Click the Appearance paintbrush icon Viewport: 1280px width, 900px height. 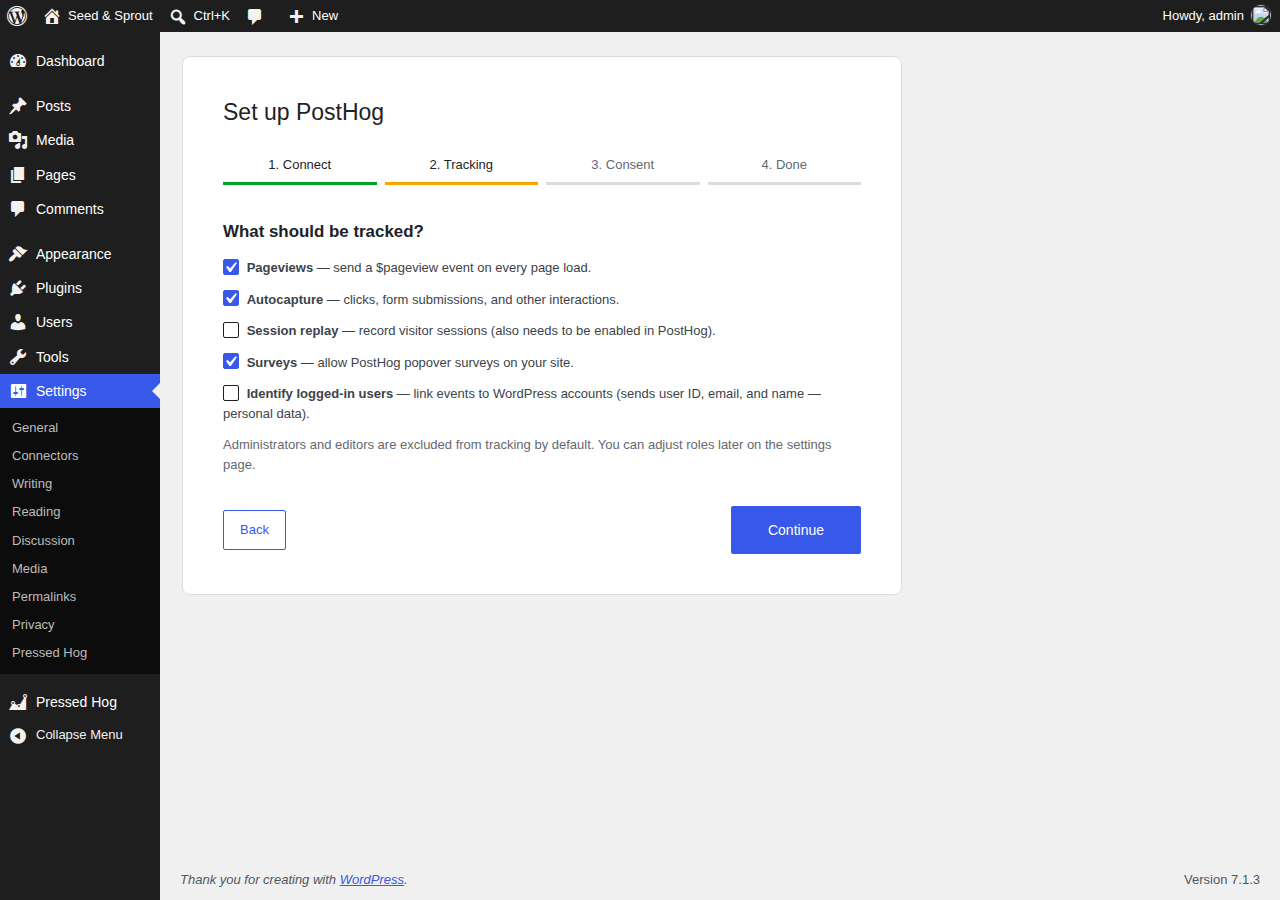(18, 254)
